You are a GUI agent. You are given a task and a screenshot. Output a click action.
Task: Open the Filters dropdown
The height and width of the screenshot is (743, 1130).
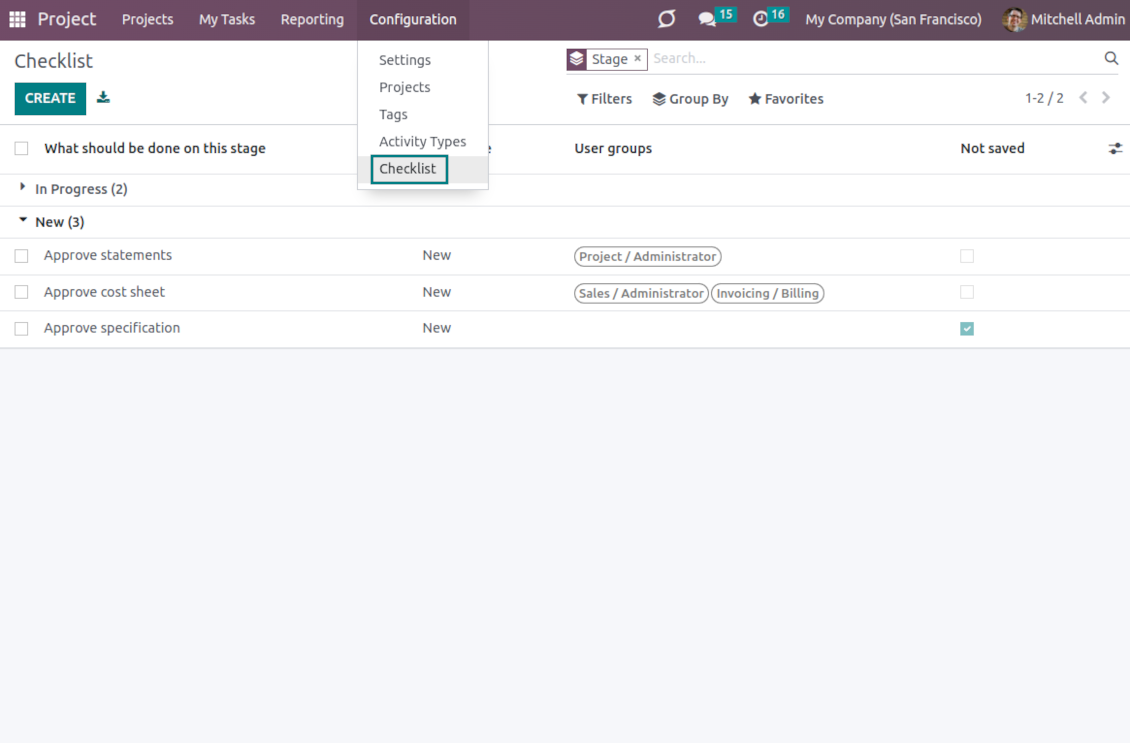604,99
